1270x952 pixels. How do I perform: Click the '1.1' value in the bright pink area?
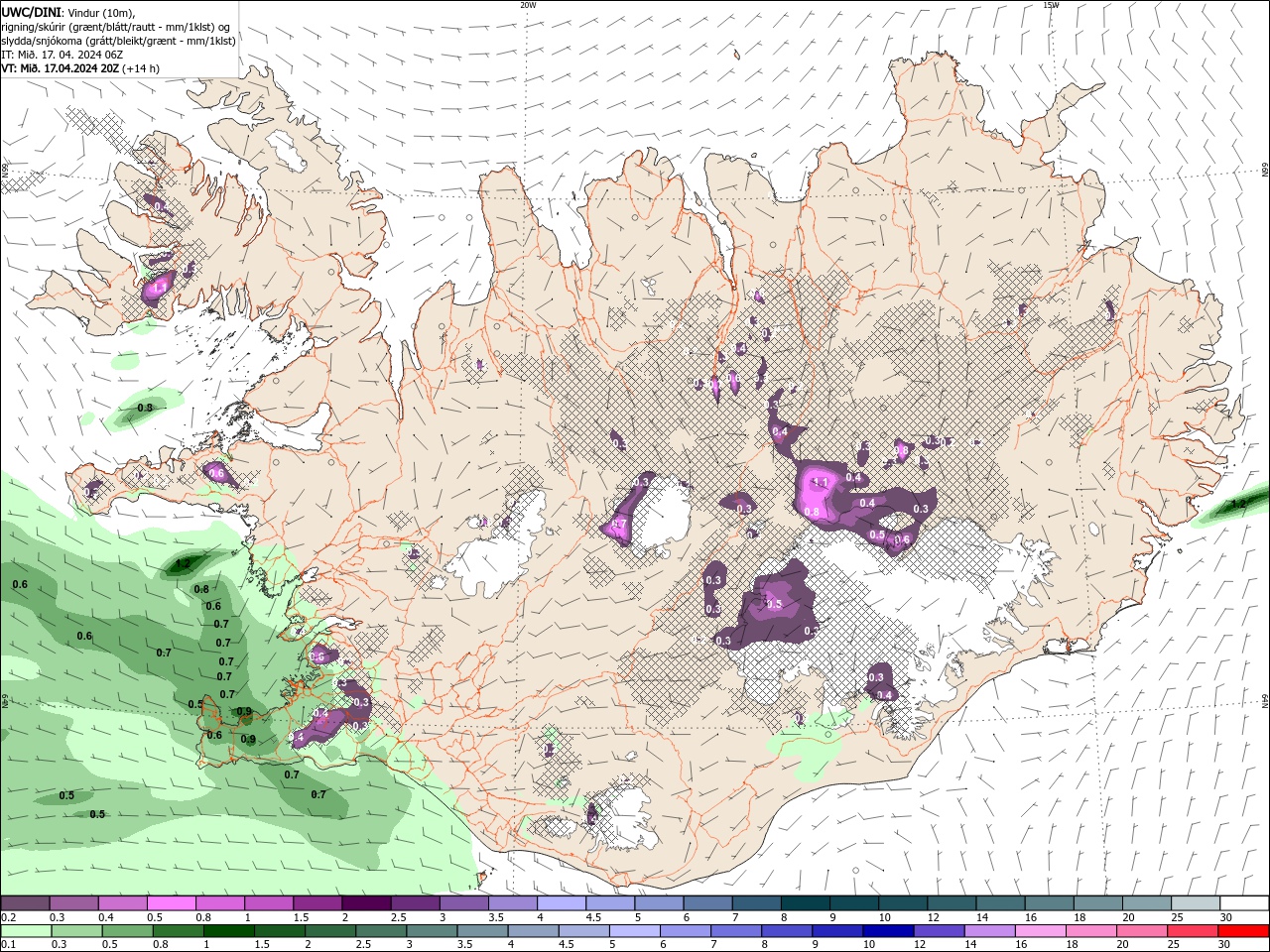coord(820,483)
